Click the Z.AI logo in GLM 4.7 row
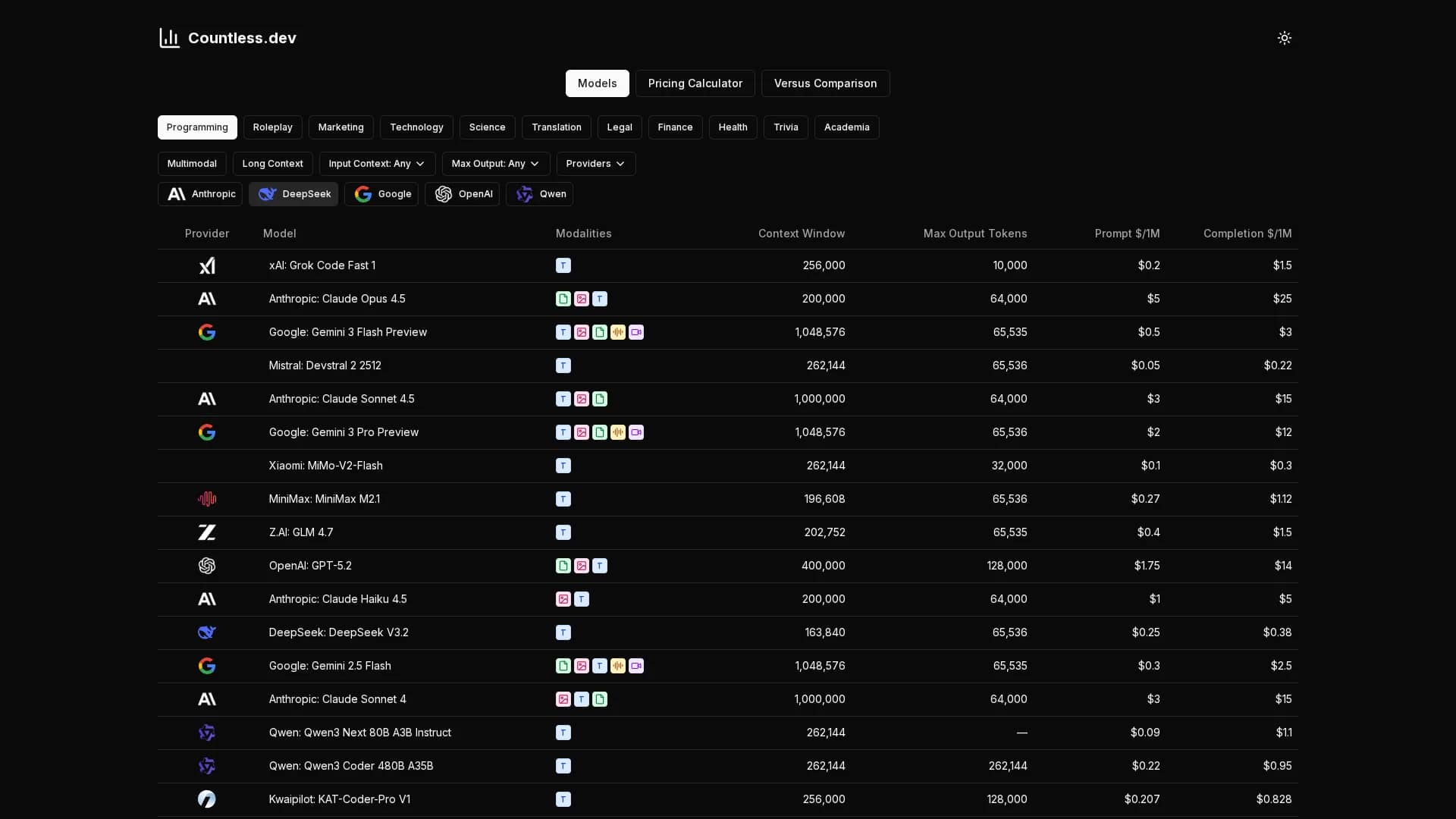 tap(207, 532)
